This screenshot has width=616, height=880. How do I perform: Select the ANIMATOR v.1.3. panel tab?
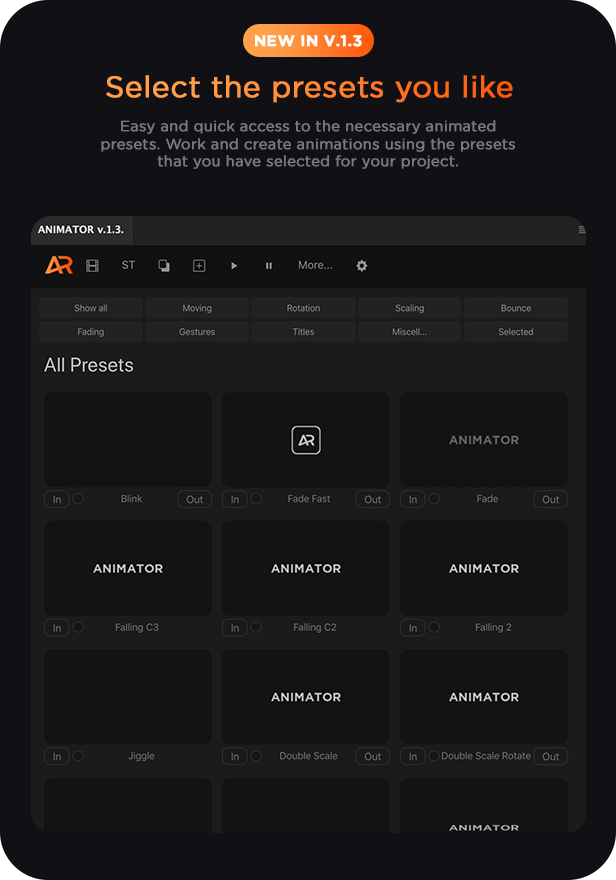point(81,230)
